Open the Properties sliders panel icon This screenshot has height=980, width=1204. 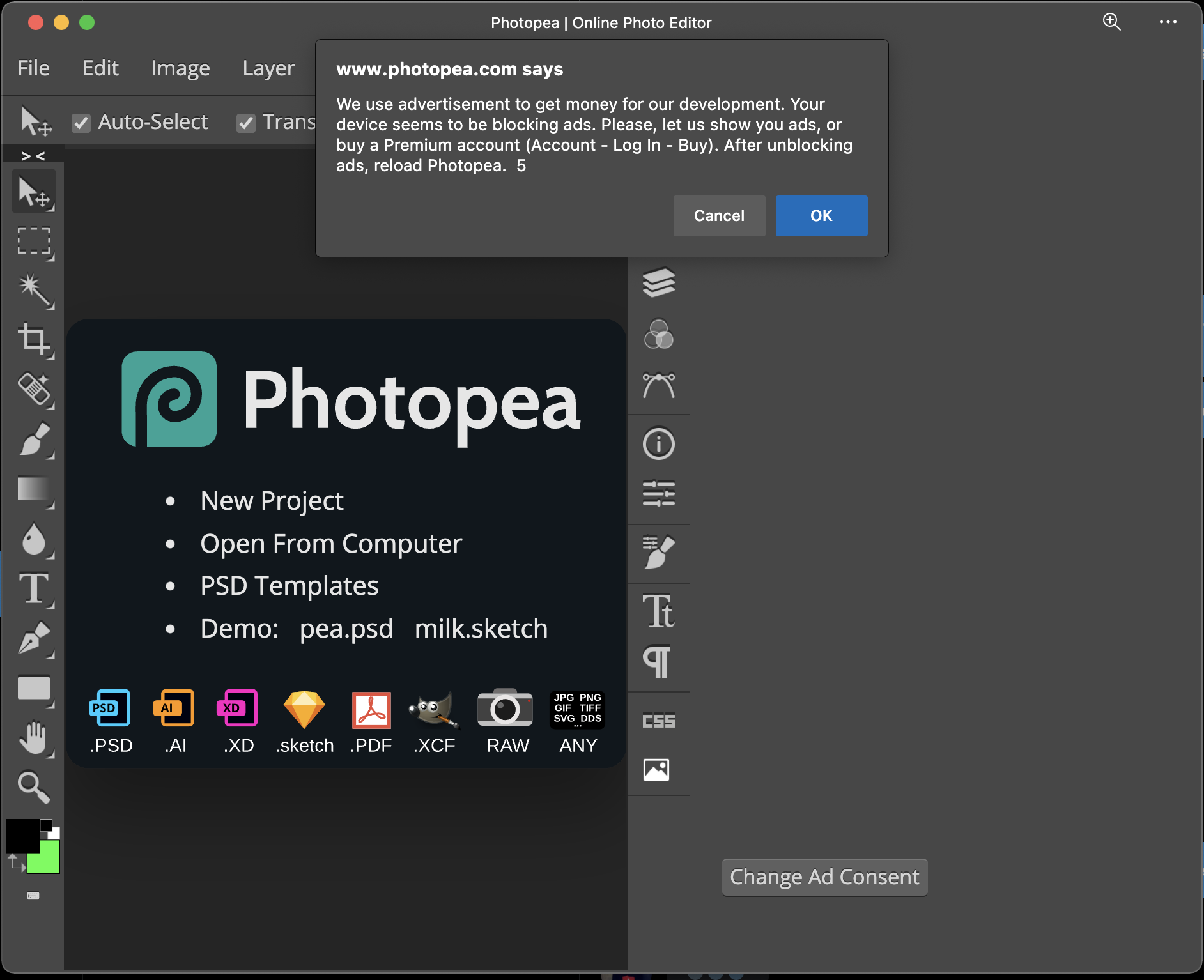(659, 494)
